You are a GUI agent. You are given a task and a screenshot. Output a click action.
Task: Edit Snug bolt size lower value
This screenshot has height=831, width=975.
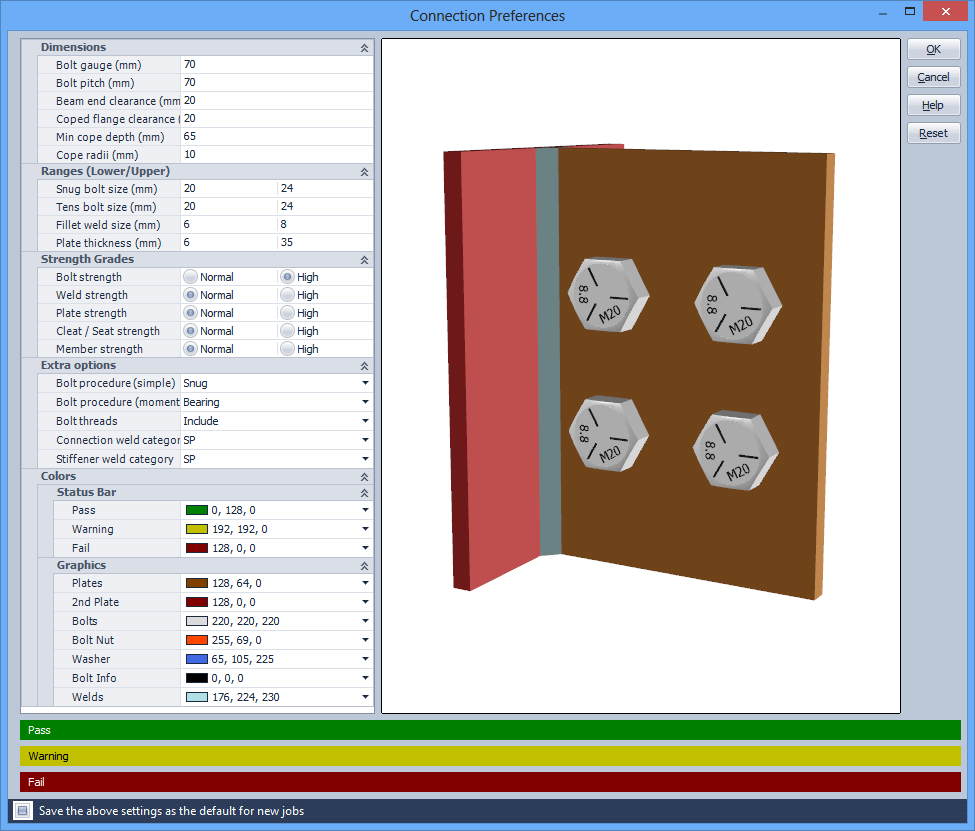pos(228,188)
